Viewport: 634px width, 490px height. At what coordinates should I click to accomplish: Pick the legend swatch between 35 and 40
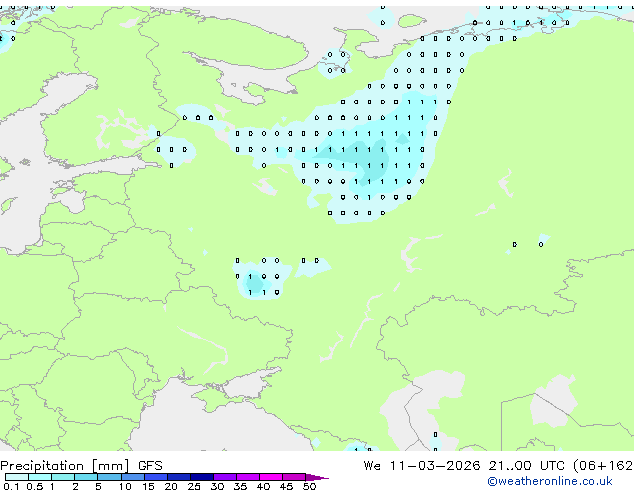point(247,477)
